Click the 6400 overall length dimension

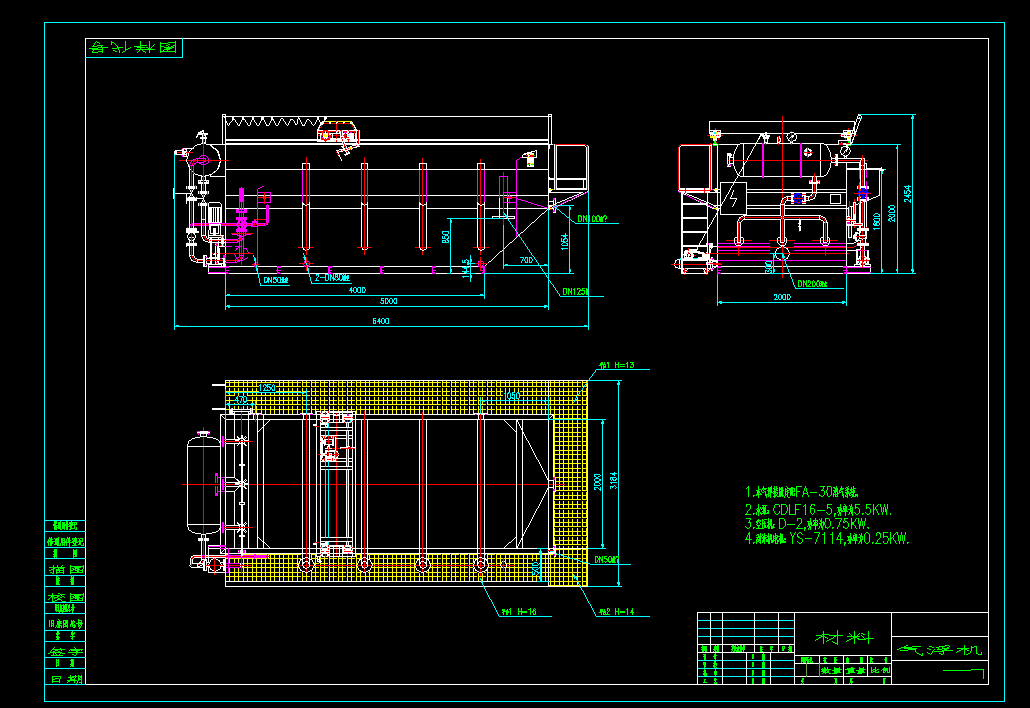point(381,321)
